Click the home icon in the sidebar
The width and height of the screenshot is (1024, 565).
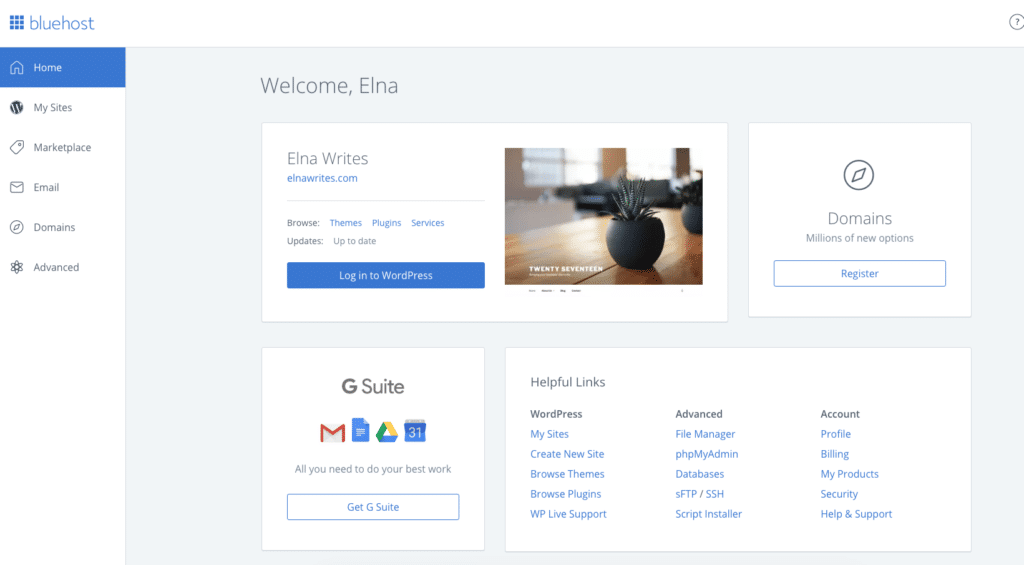click(x=17, y=67)
